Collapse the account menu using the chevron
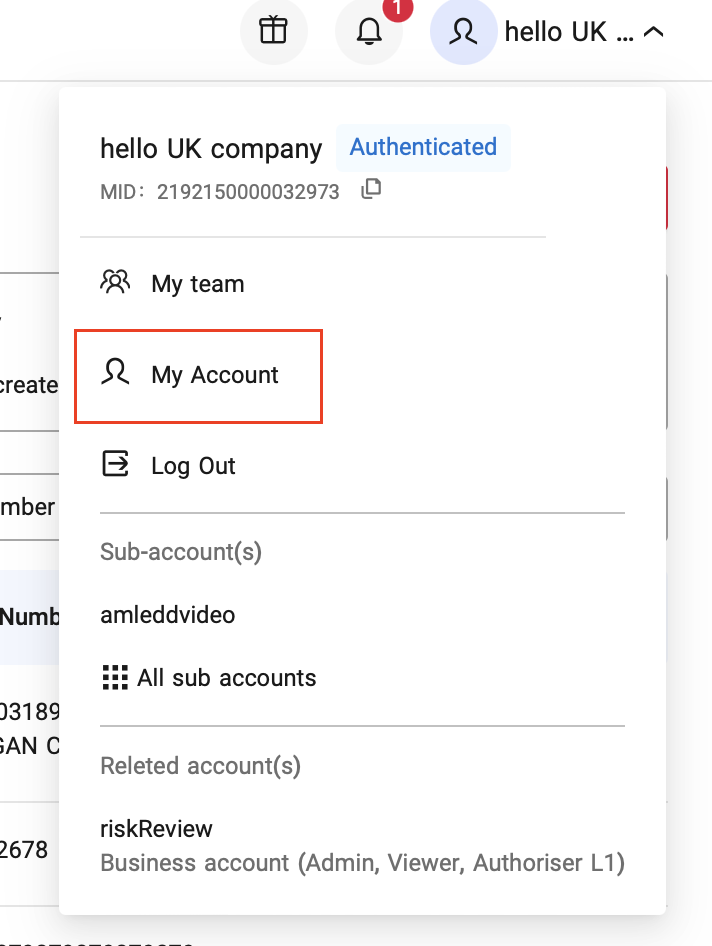This screenshot has width=712, height=946. [x=653, y=32]
